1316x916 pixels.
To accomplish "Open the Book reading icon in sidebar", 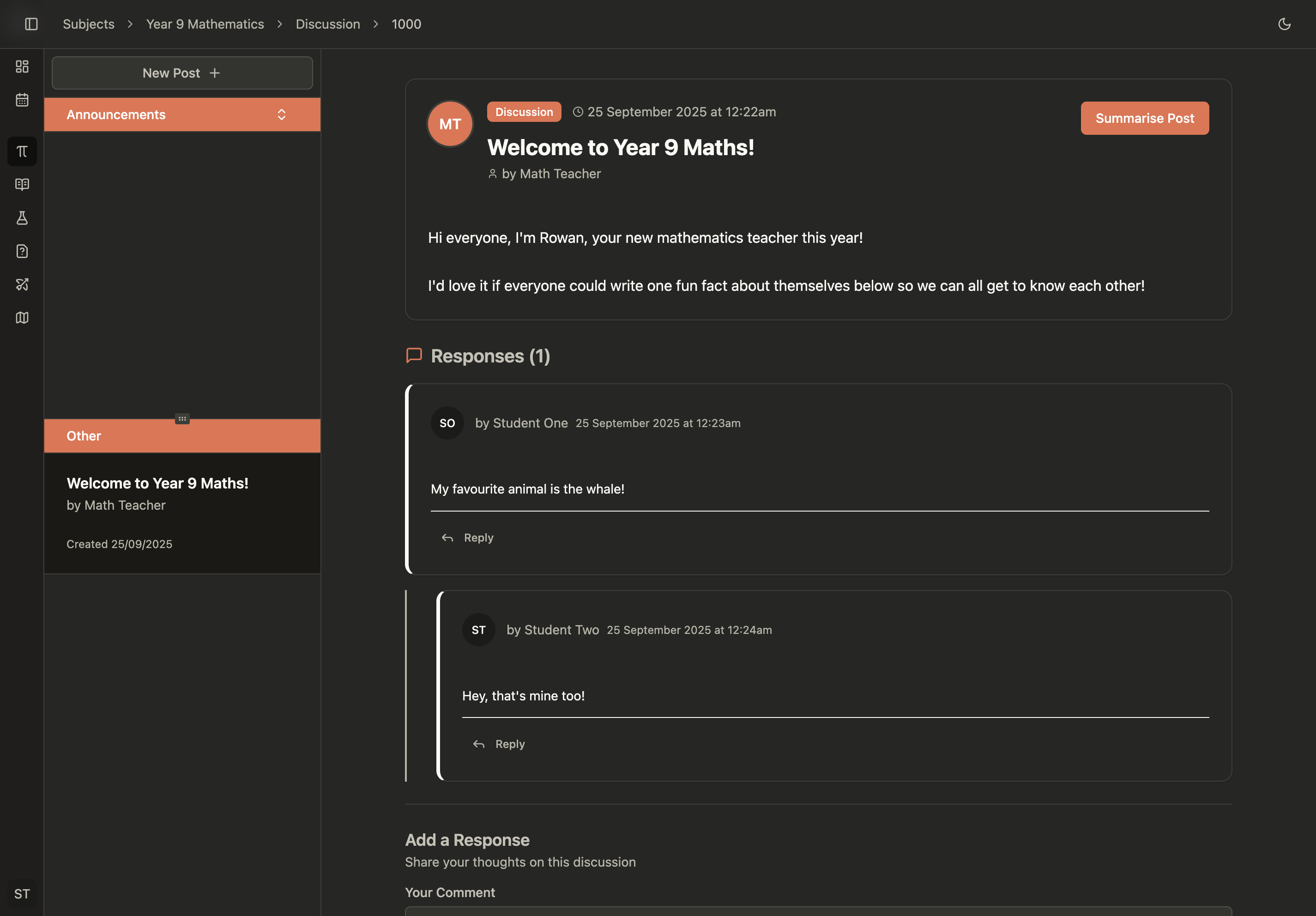I will point(22,185).
